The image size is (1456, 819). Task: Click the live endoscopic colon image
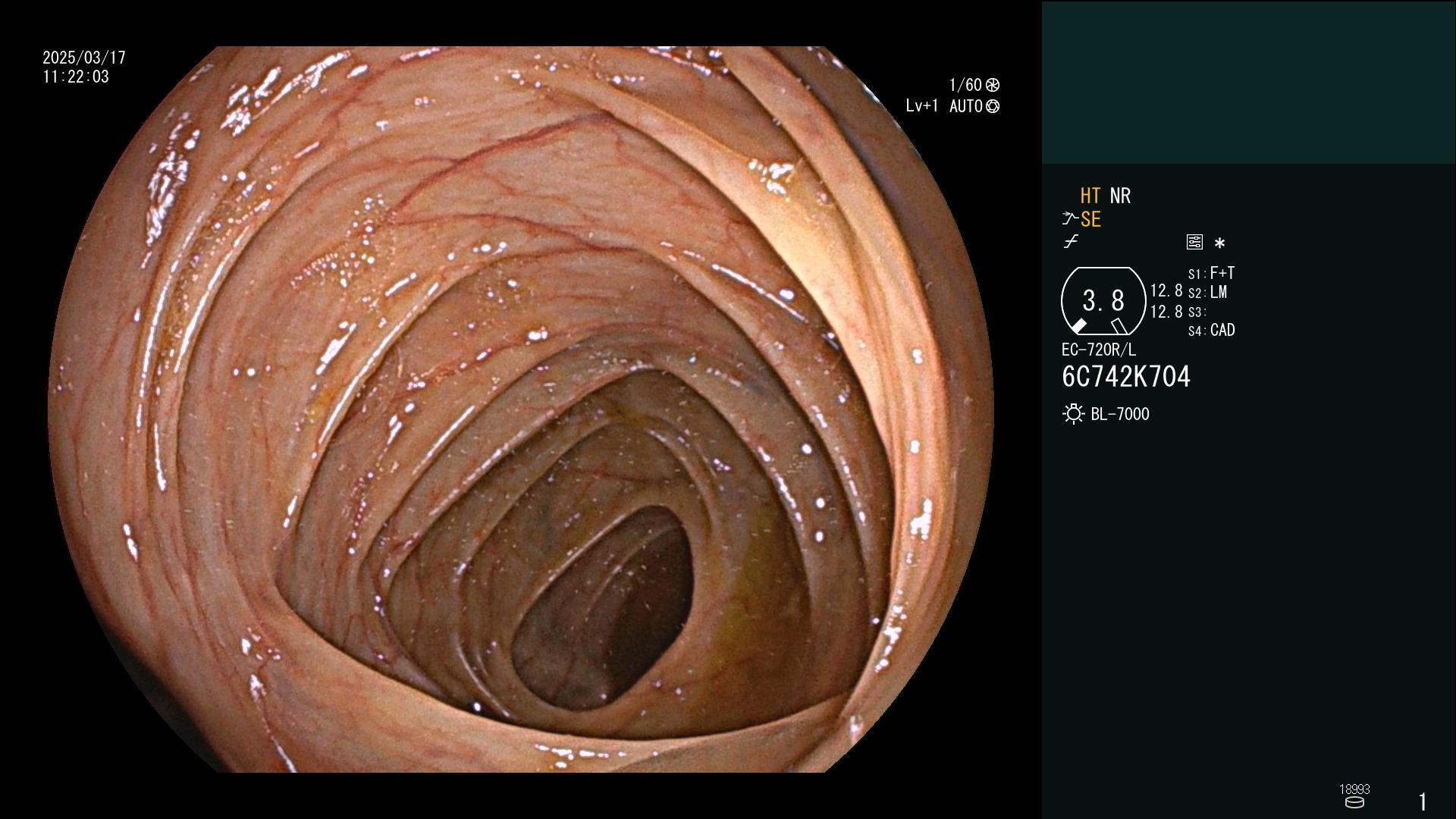[520, 409]
